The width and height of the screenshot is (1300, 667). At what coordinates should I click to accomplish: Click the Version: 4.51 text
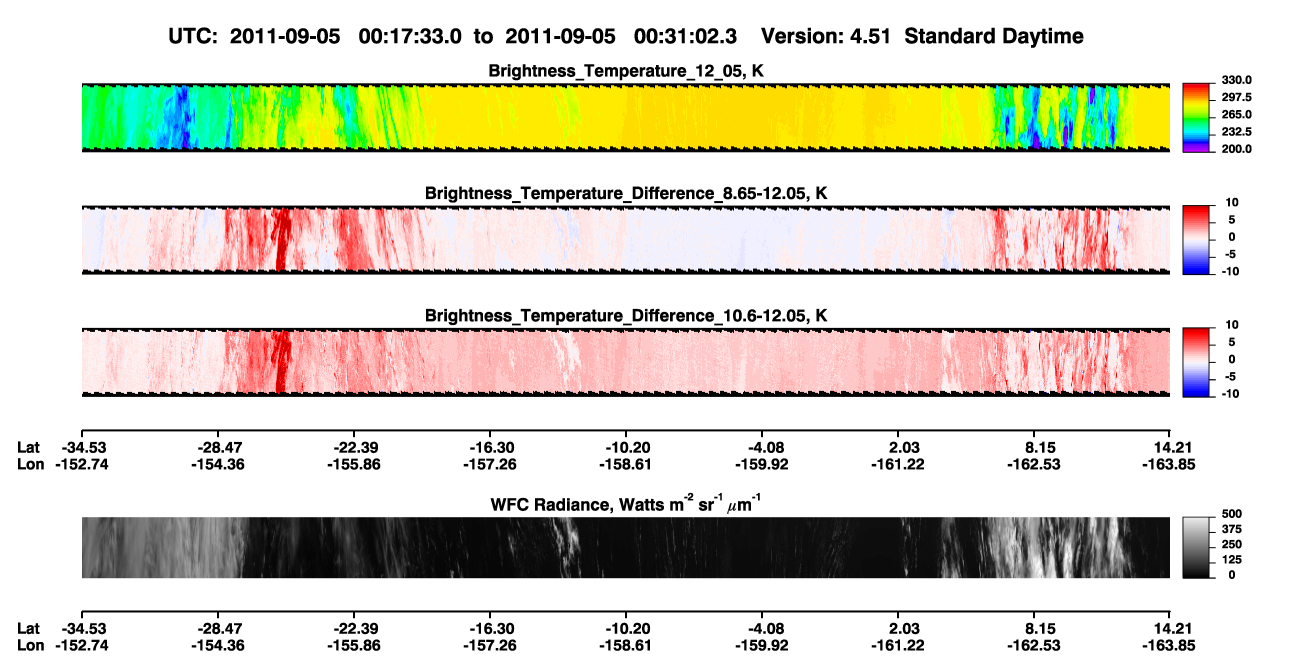click(x=826, y=36)
